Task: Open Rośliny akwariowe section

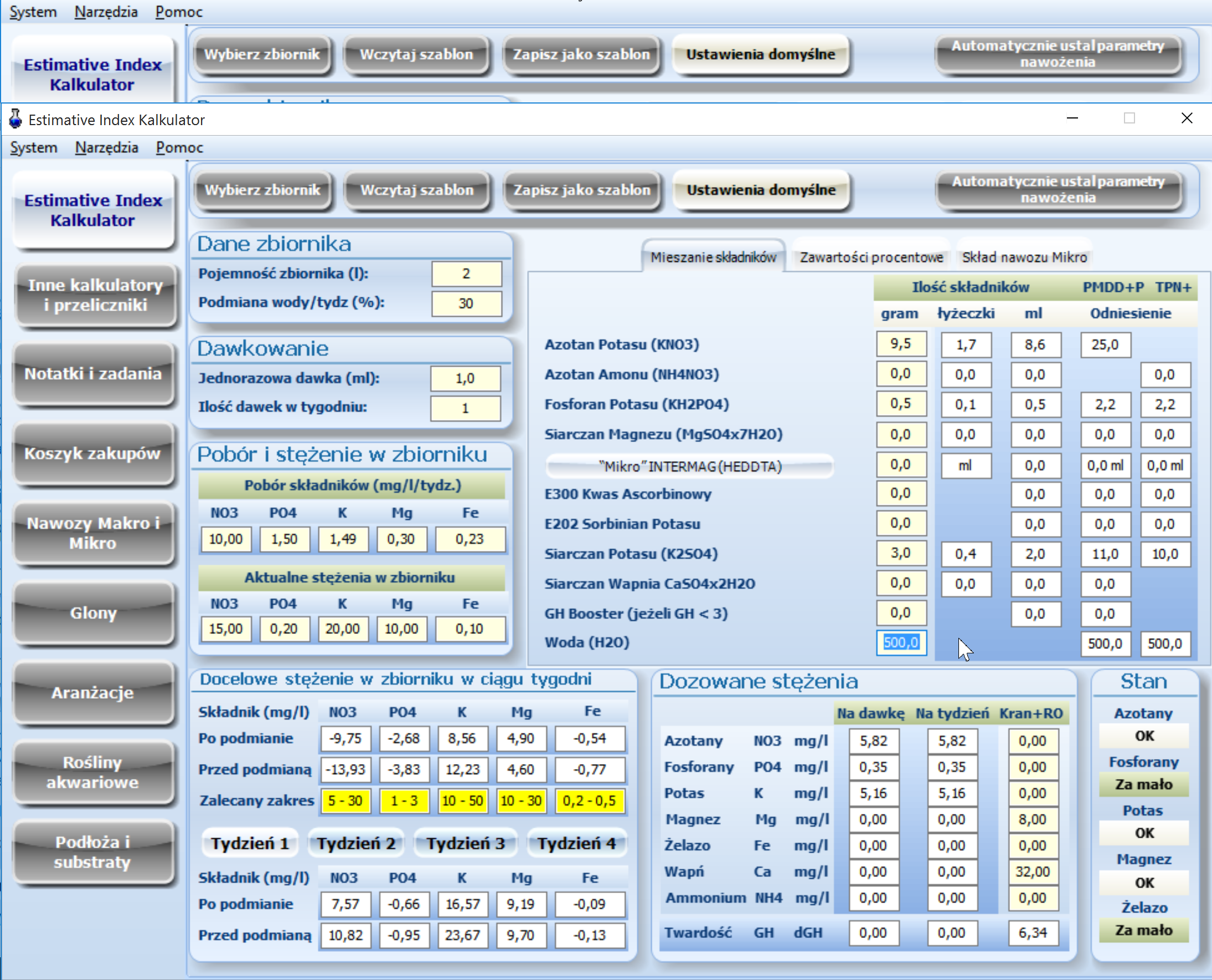Action: (93, 772)
